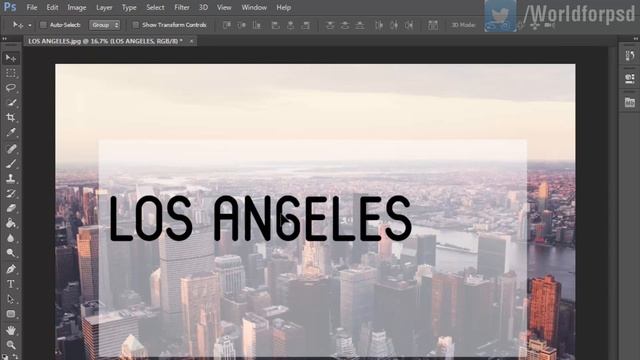Image resolution: width=640 pixels, height=360 pixels.
Task: Select the Path Selection tool
Action: click(x=11, y=299)
